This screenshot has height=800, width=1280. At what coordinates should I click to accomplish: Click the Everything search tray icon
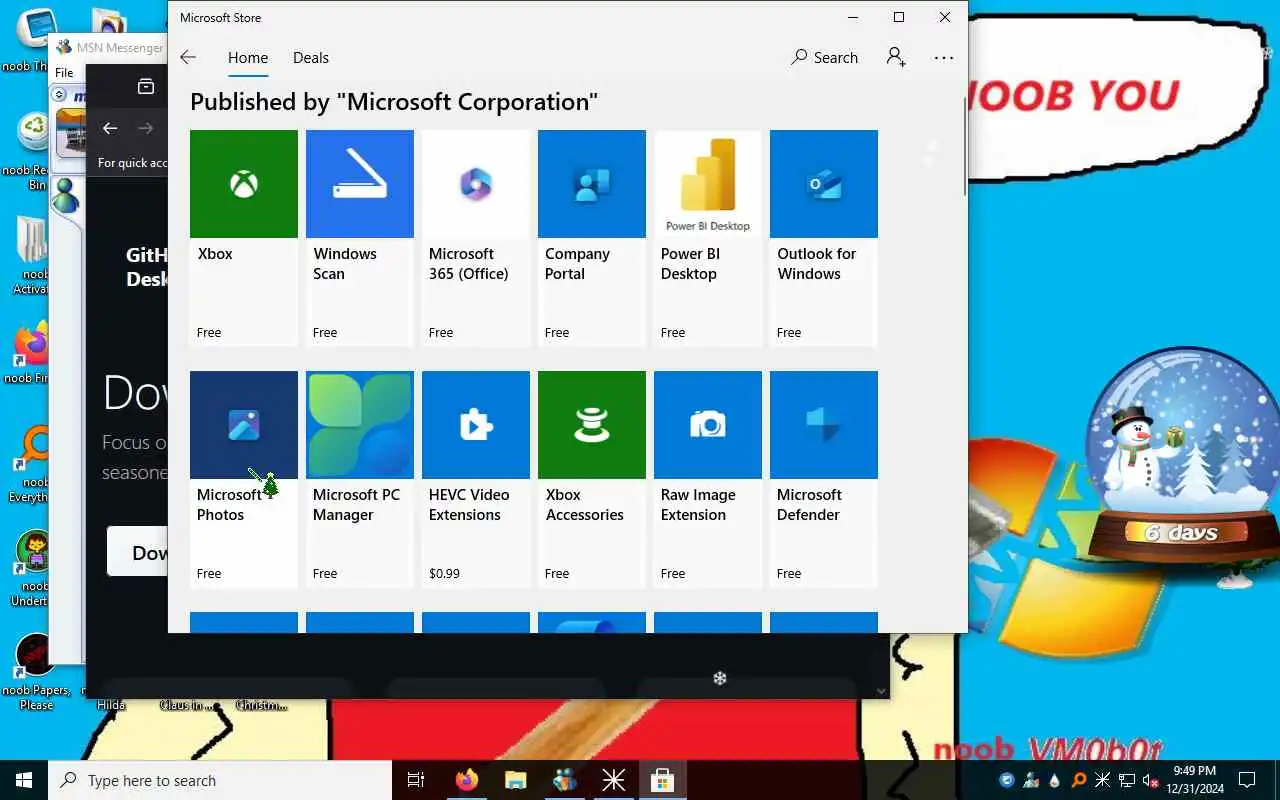click(x=1079, y=780)
